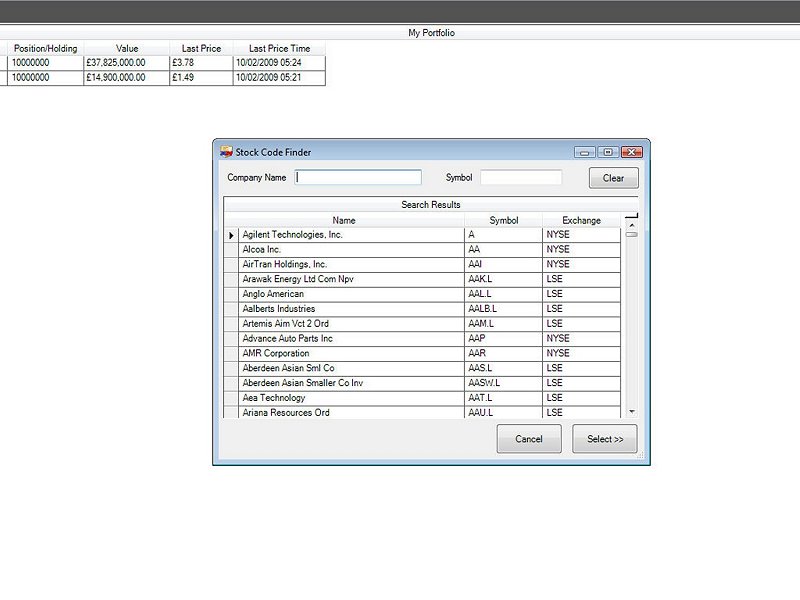Click the symbol cell AAP

point(504,338)
